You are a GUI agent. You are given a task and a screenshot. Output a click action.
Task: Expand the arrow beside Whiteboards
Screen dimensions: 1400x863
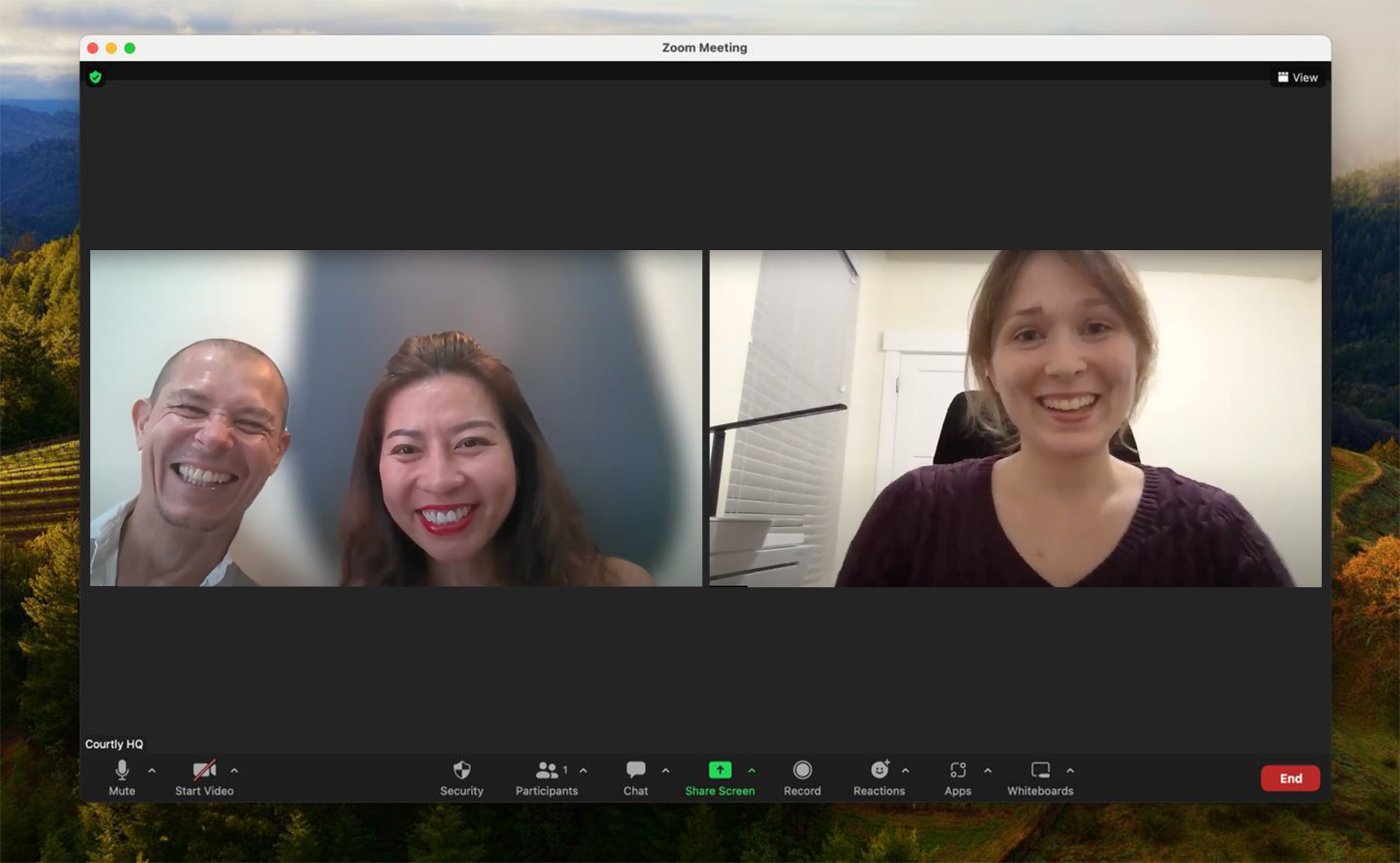(1070, 770)
